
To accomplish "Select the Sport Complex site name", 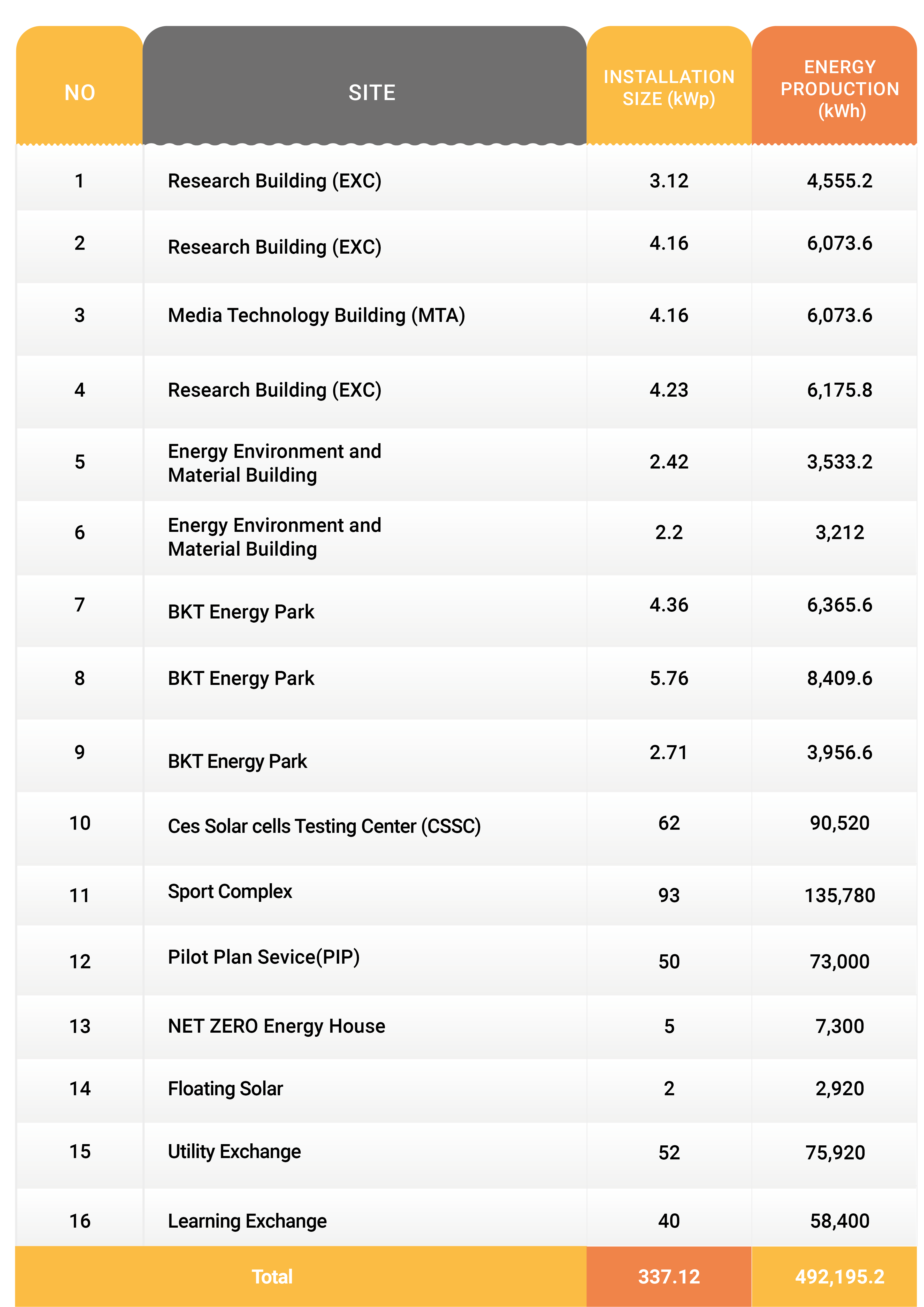I will click(230, 892).
